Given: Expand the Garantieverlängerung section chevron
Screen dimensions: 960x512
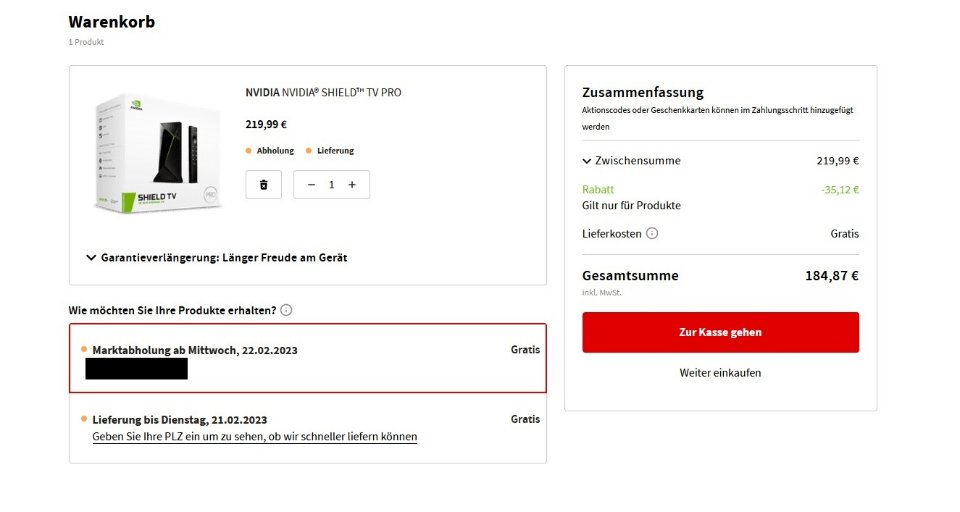Looking at the screenshot, I should click(91, 258).
